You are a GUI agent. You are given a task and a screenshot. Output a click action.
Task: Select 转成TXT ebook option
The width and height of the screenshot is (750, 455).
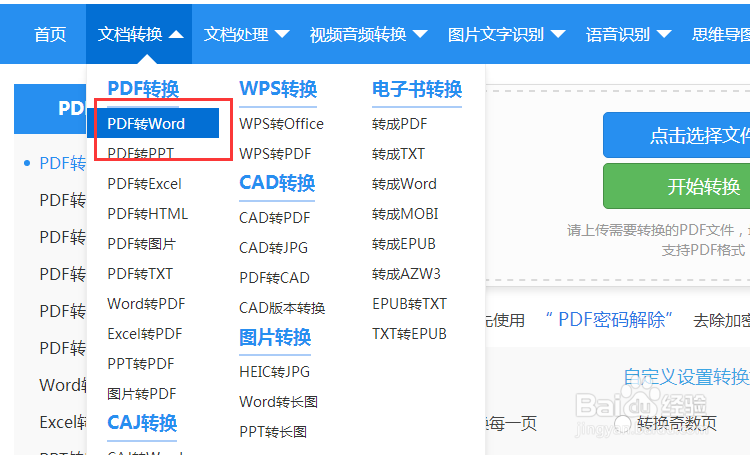[x=398, y=154]
